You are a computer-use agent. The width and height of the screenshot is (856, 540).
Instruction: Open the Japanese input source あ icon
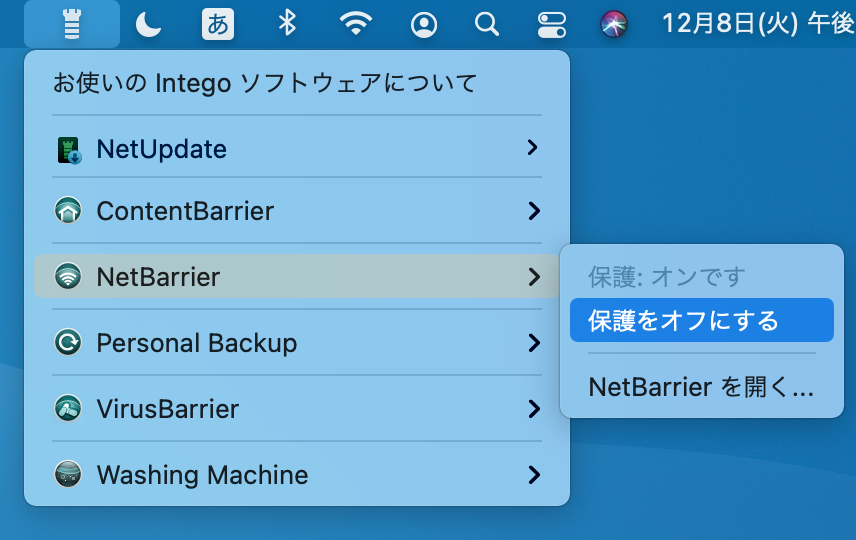[x=218, y=25]
